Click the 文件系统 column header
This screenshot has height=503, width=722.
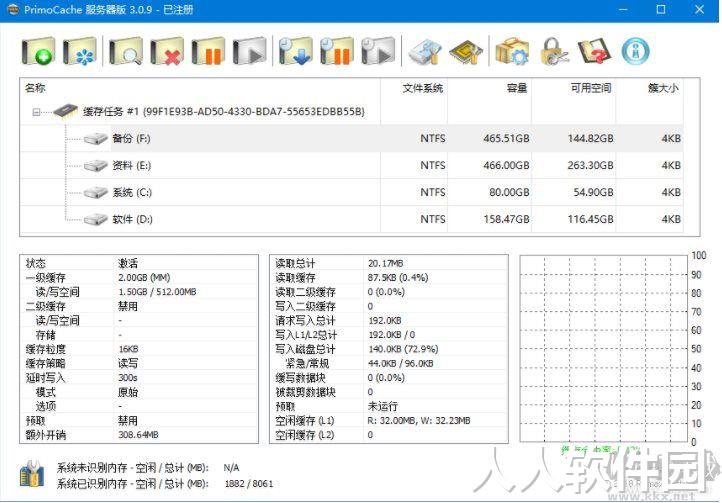[x=414, y=88]
